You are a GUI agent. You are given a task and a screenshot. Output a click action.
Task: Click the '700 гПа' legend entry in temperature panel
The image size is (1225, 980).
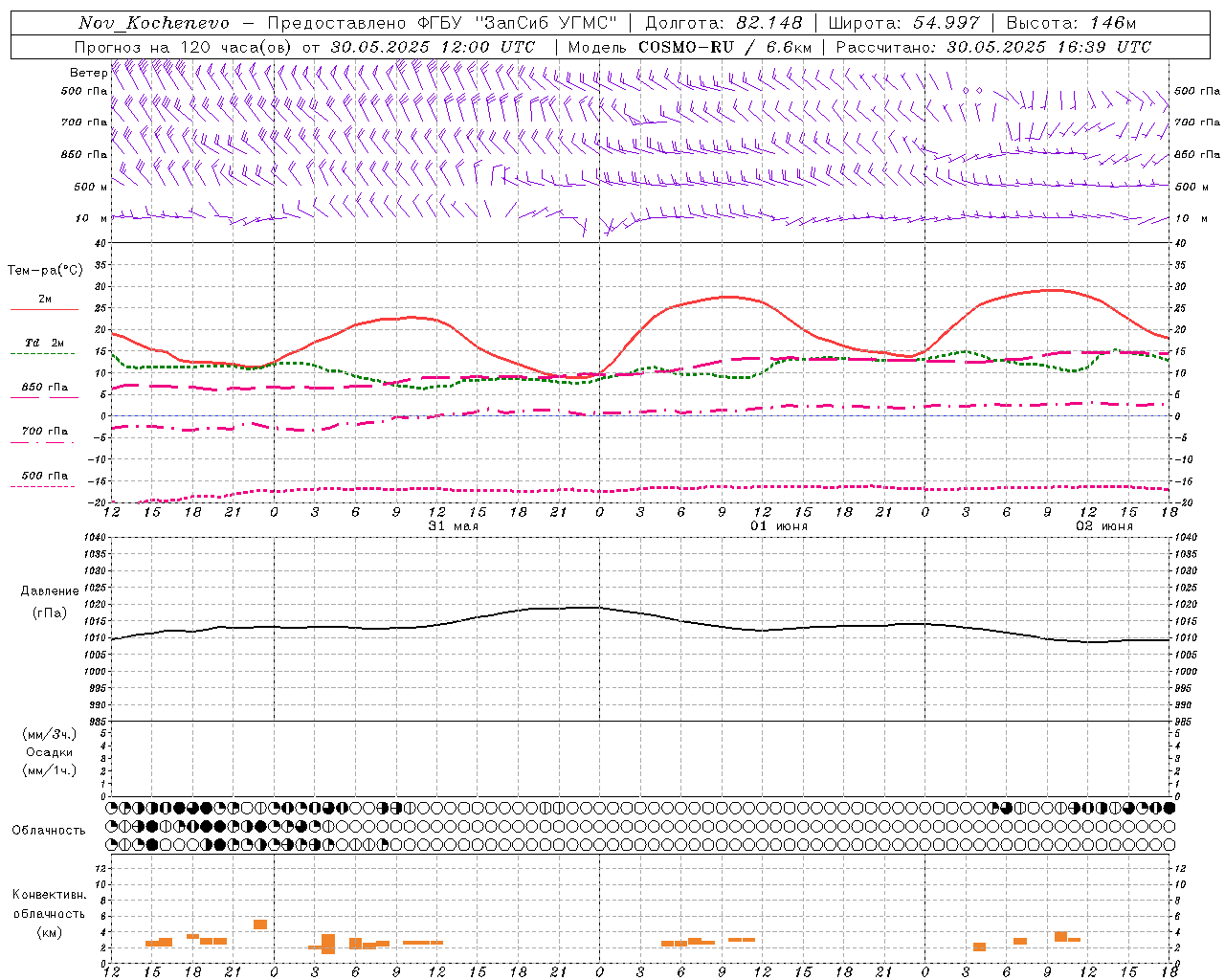45,432
